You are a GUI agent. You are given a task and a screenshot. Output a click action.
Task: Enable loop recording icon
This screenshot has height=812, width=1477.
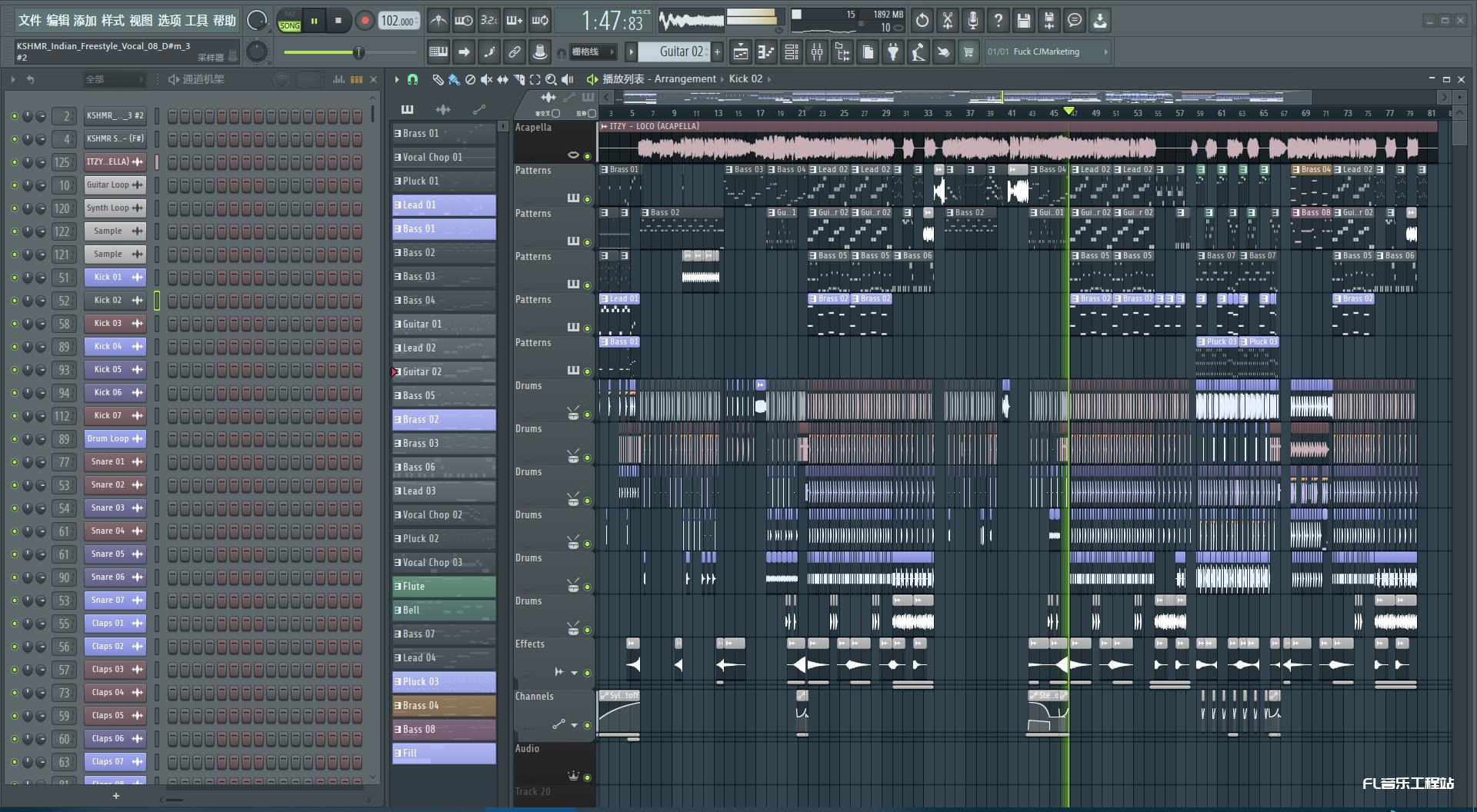tap(540, 21)
